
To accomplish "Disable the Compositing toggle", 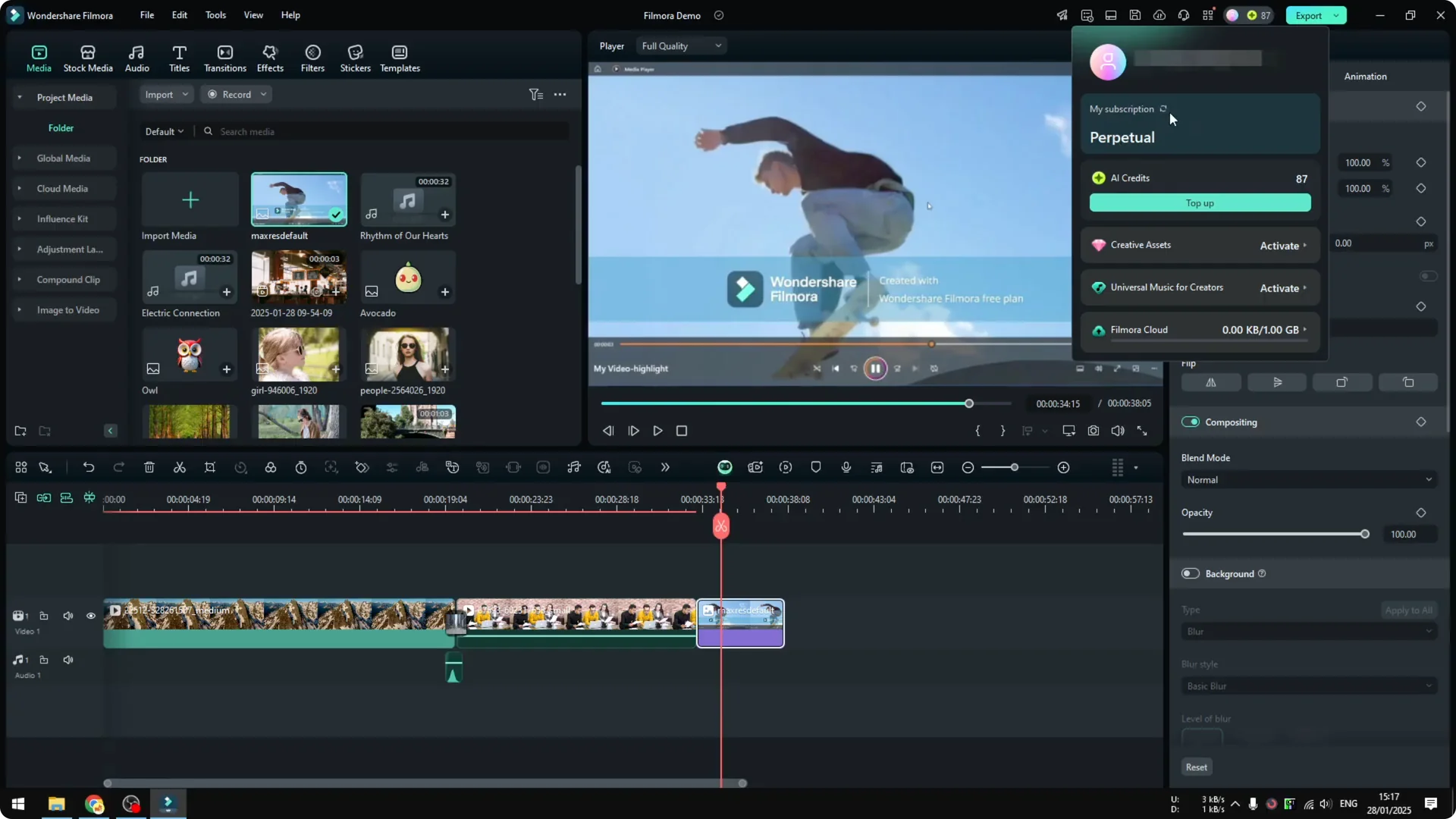I will (x=1191, y=422).
